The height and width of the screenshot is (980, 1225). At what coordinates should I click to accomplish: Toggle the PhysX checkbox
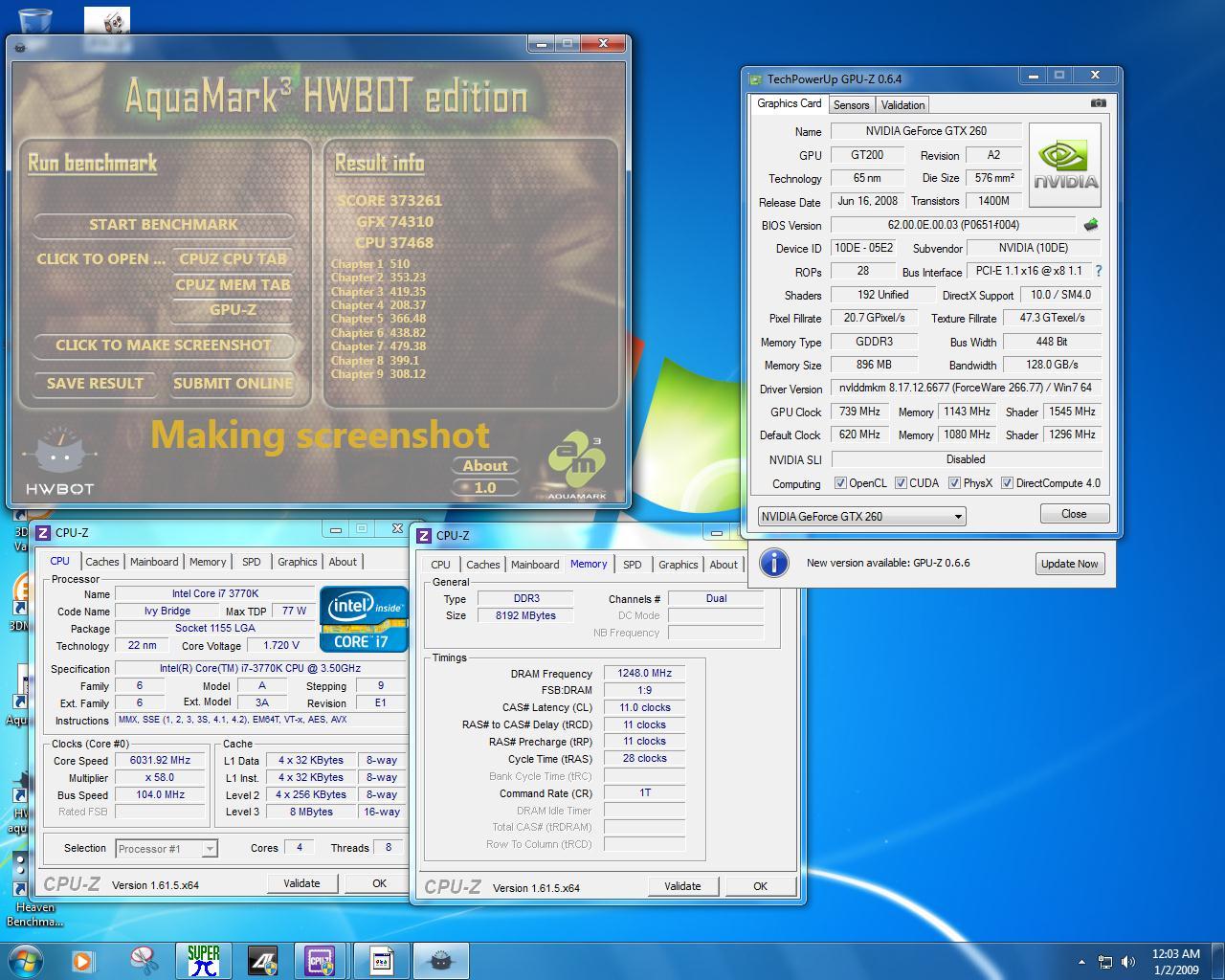[954, 483]
